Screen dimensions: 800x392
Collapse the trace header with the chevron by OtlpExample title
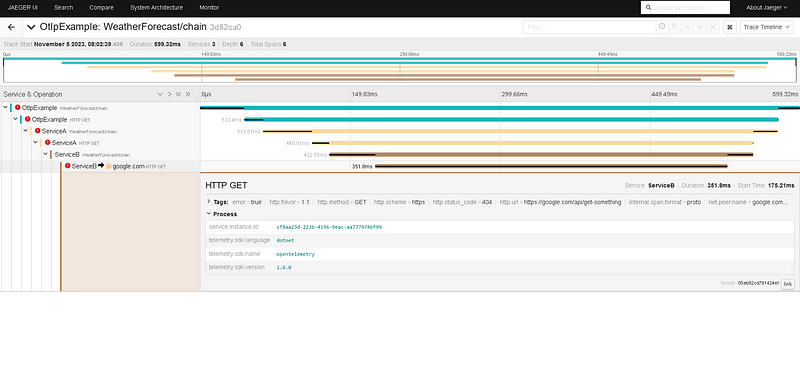(31, 27)
